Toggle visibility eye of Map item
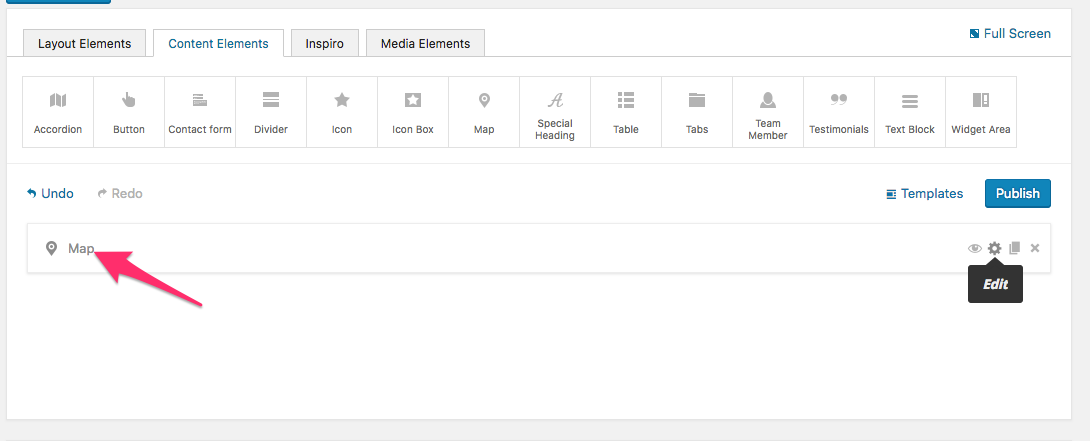 pyautogui.click(x=975, y=248)
